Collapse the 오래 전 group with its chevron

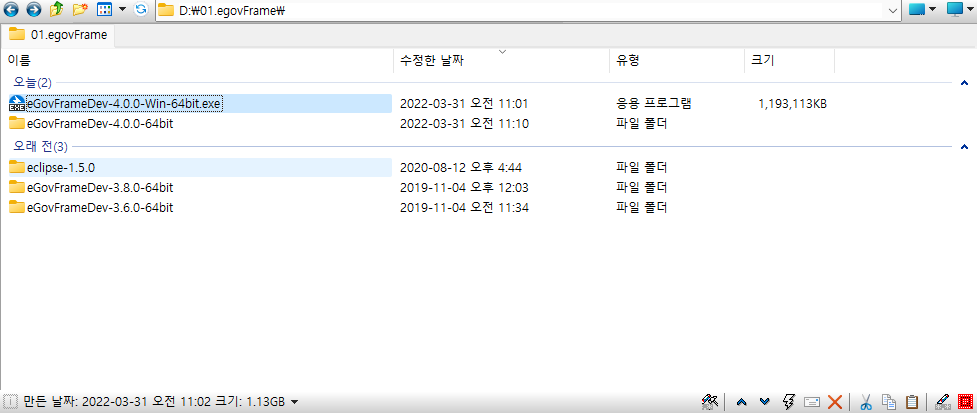coord(965,147)
